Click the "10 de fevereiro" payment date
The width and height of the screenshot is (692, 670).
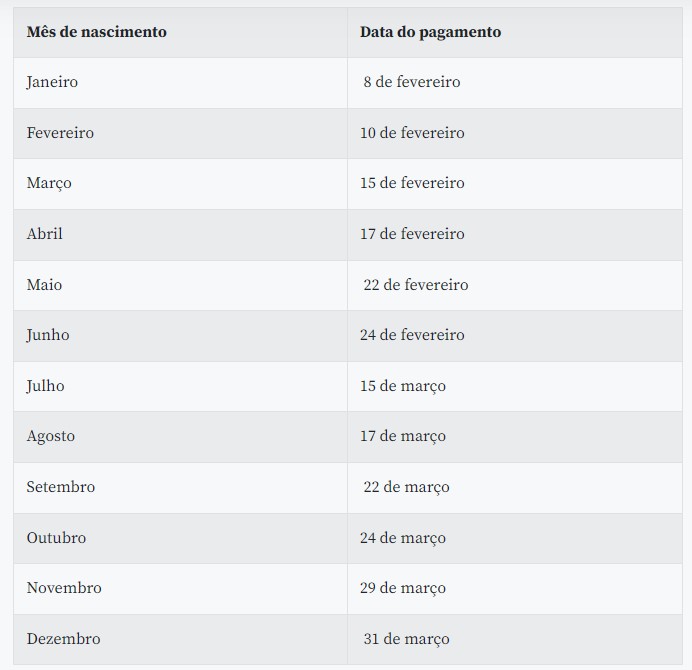[412, 133]
